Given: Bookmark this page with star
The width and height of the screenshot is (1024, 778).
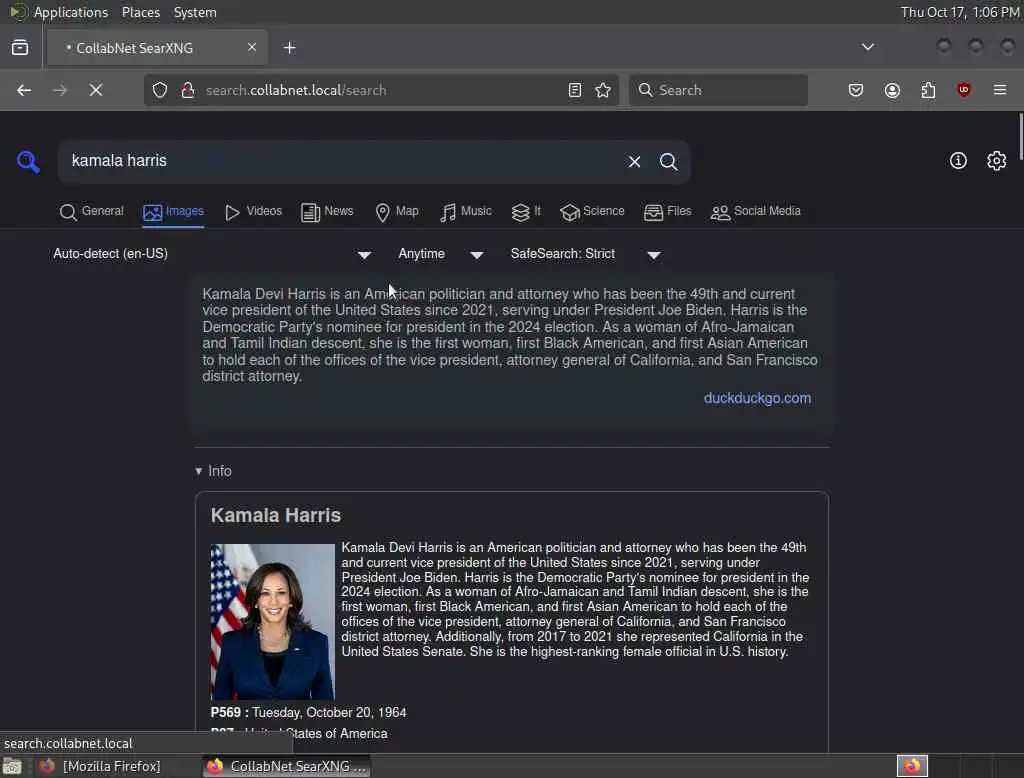Looking at the screenshot, I should click(603, 90).
